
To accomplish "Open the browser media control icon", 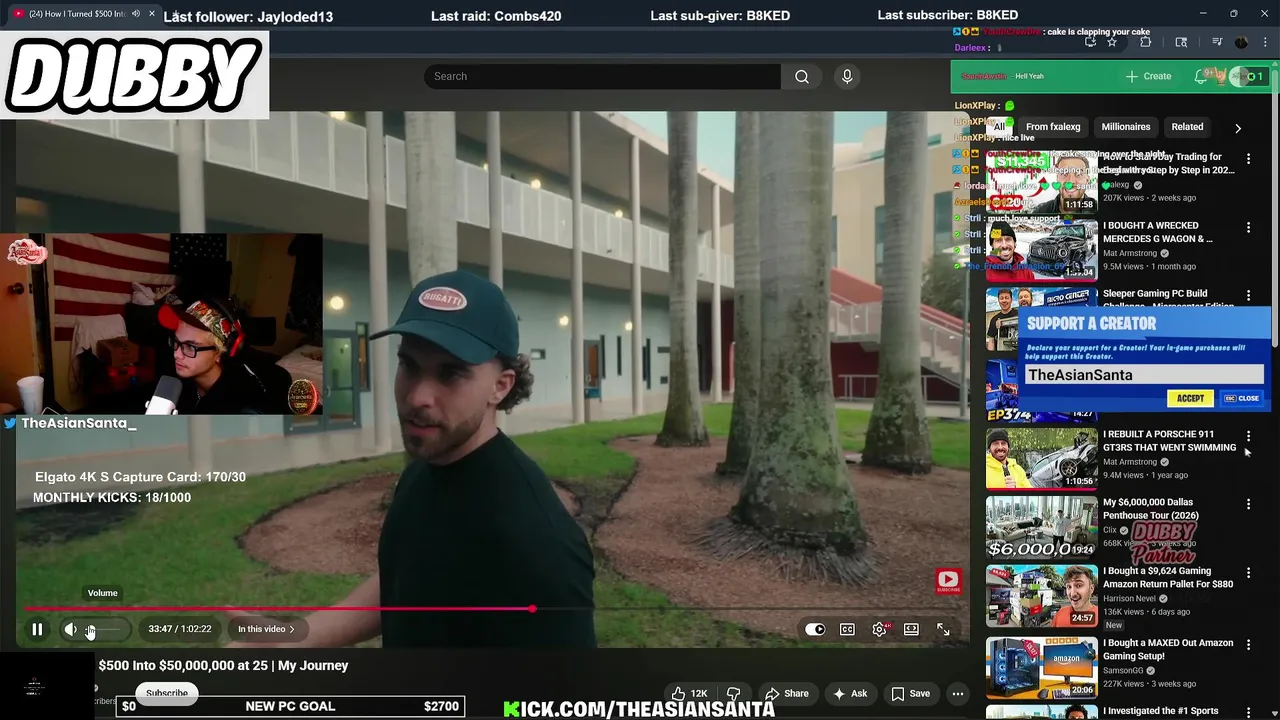I will pos(1217,42).
